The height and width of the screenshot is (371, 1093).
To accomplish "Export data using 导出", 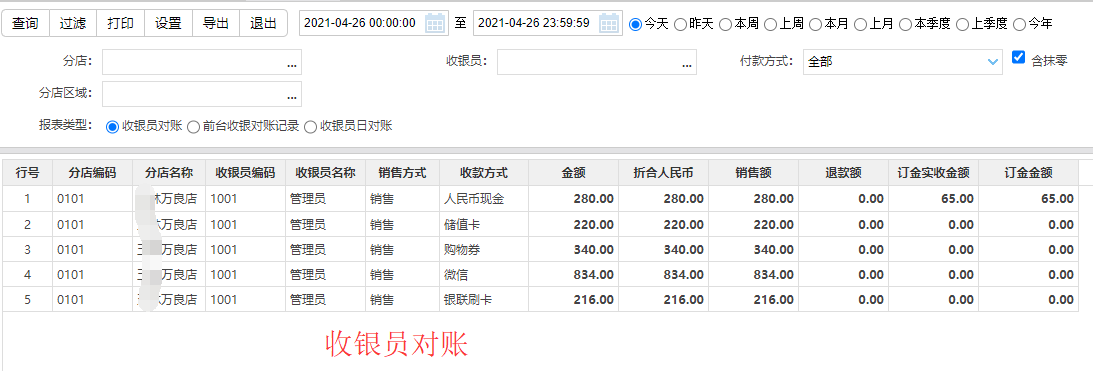I will pos(215,23).
